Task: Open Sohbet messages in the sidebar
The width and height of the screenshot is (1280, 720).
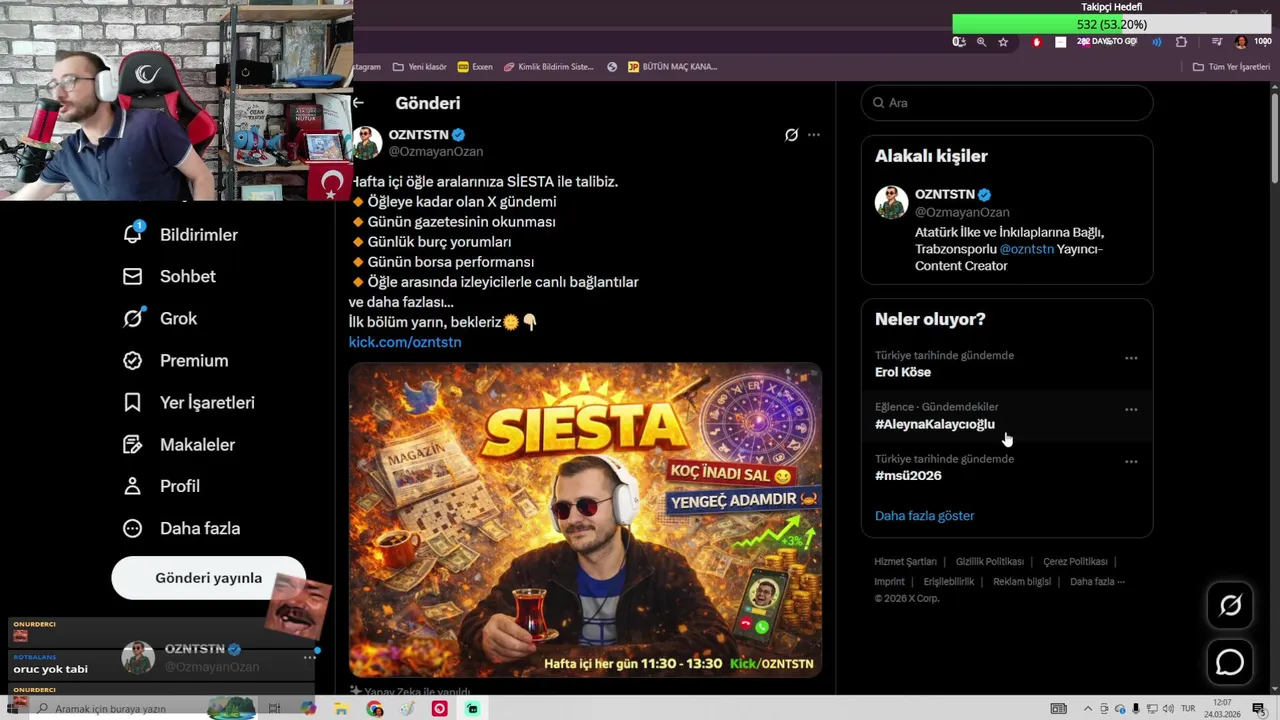Action: click(x=169, y=276)
